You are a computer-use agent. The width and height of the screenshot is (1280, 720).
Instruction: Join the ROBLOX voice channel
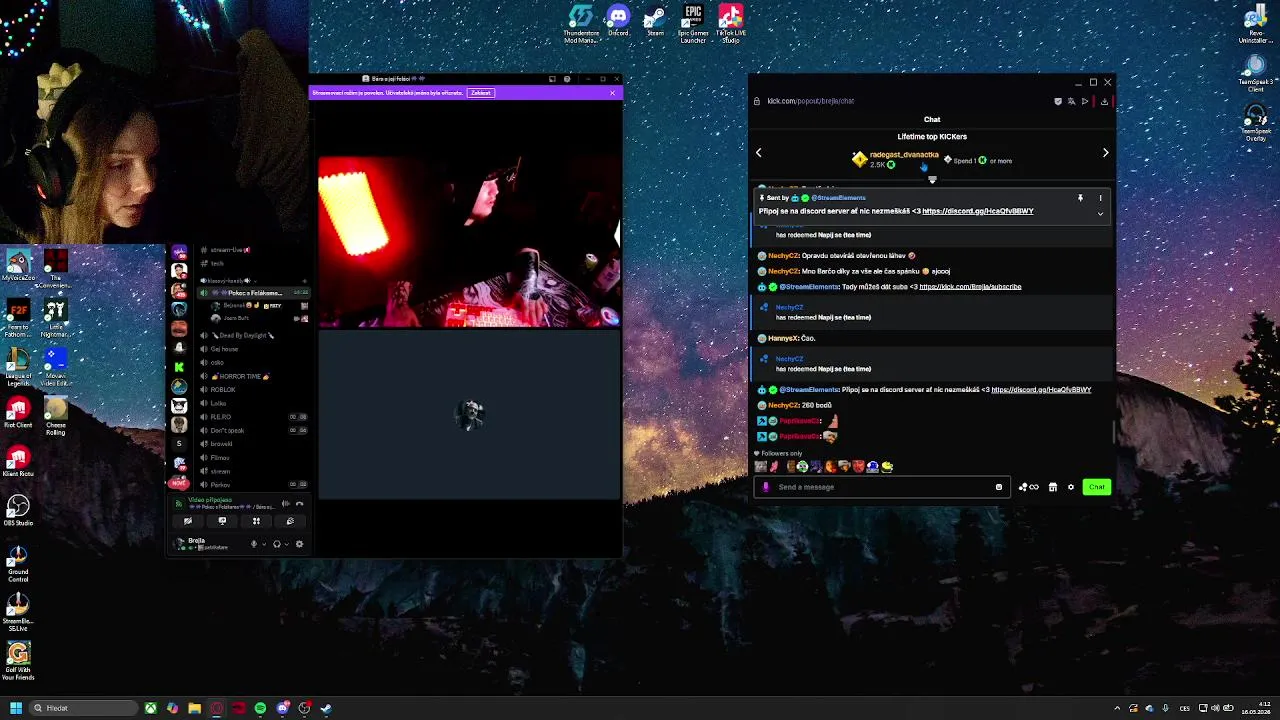[x=222, y=389]
